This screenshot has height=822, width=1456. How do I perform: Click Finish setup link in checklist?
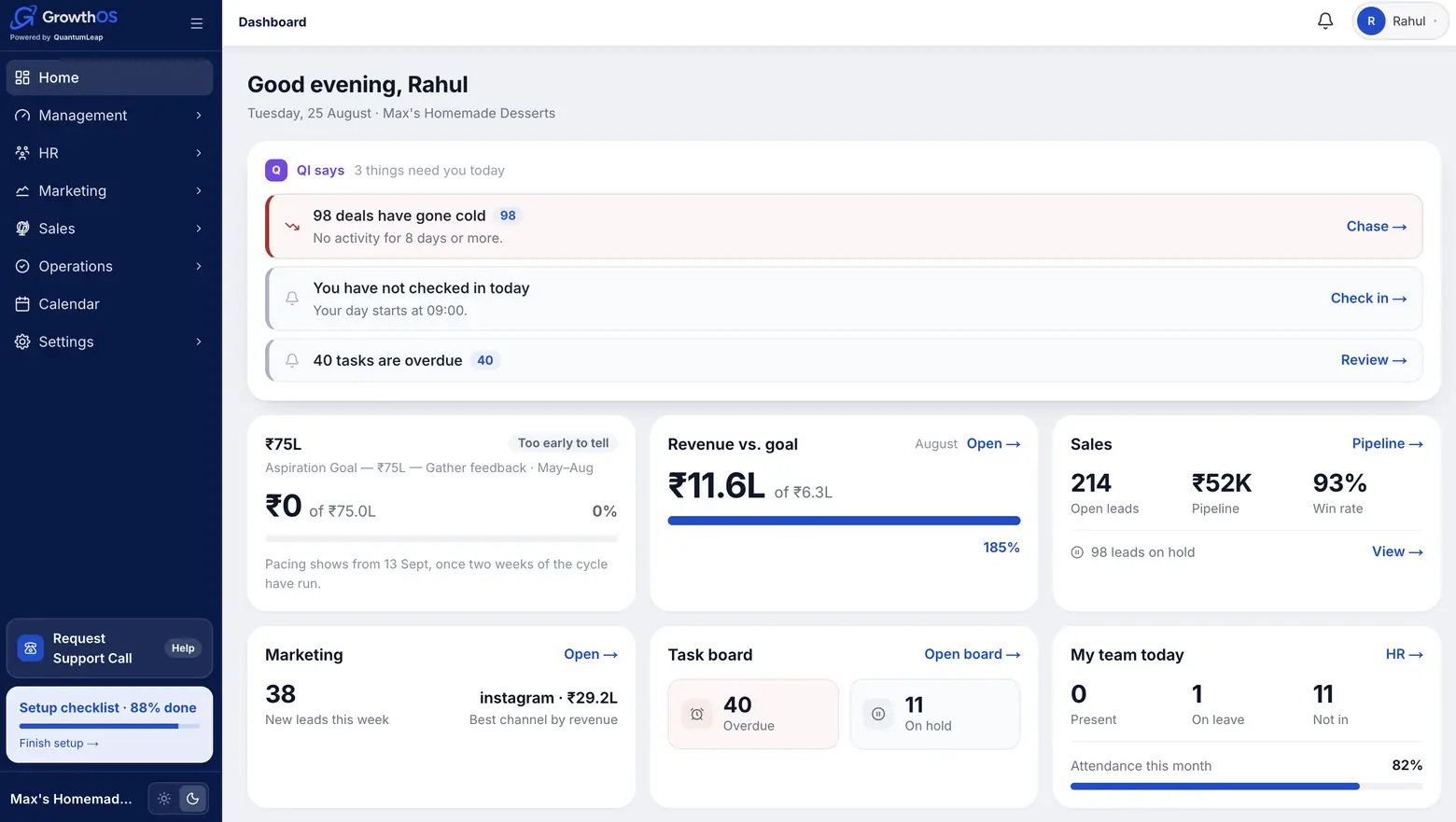coord(59,744)
